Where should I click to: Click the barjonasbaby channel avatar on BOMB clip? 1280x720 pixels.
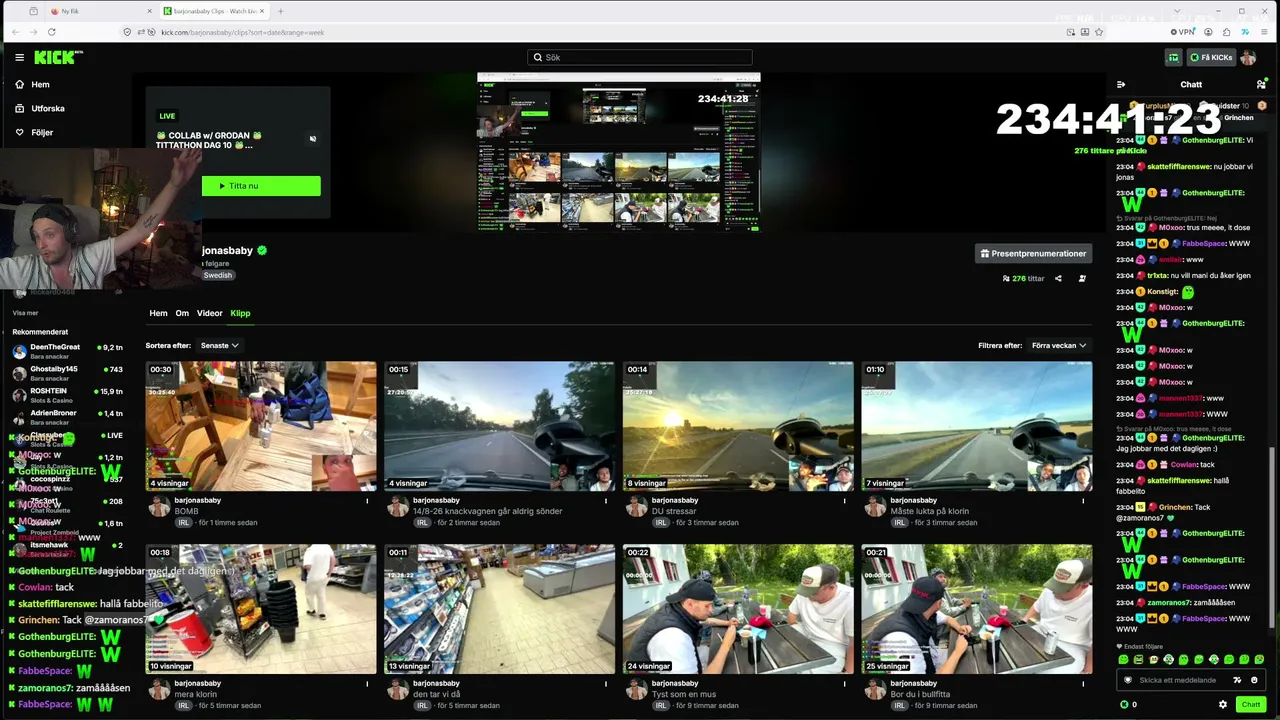pyautogui.click(x=158, y=506)
